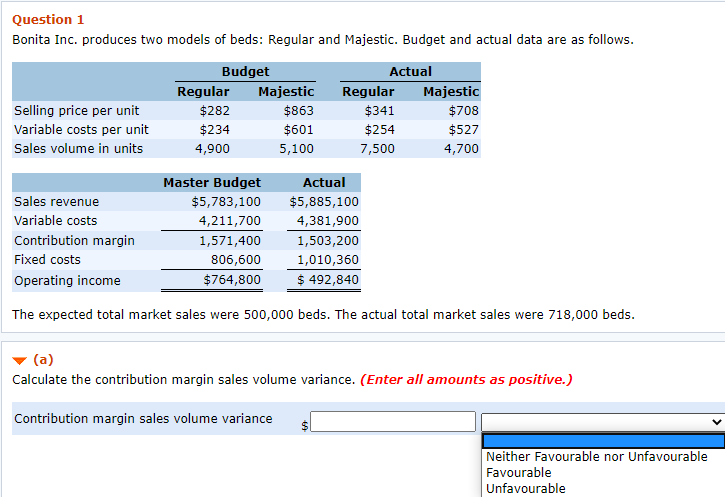Choose the 'Unfavourable' option in the list

(526, 489)
